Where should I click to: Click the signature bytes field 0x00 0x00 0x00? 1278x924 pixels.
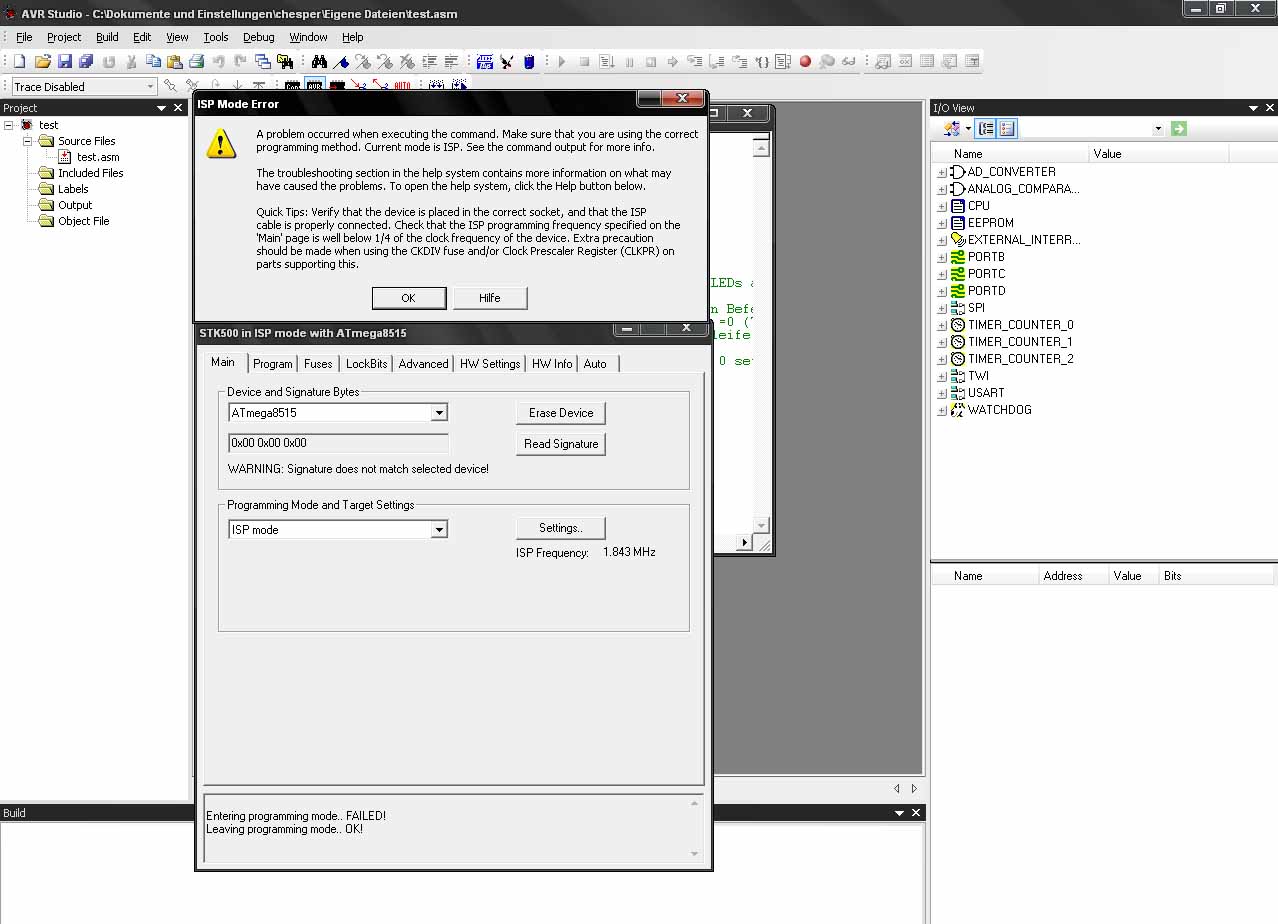[339, 443]
